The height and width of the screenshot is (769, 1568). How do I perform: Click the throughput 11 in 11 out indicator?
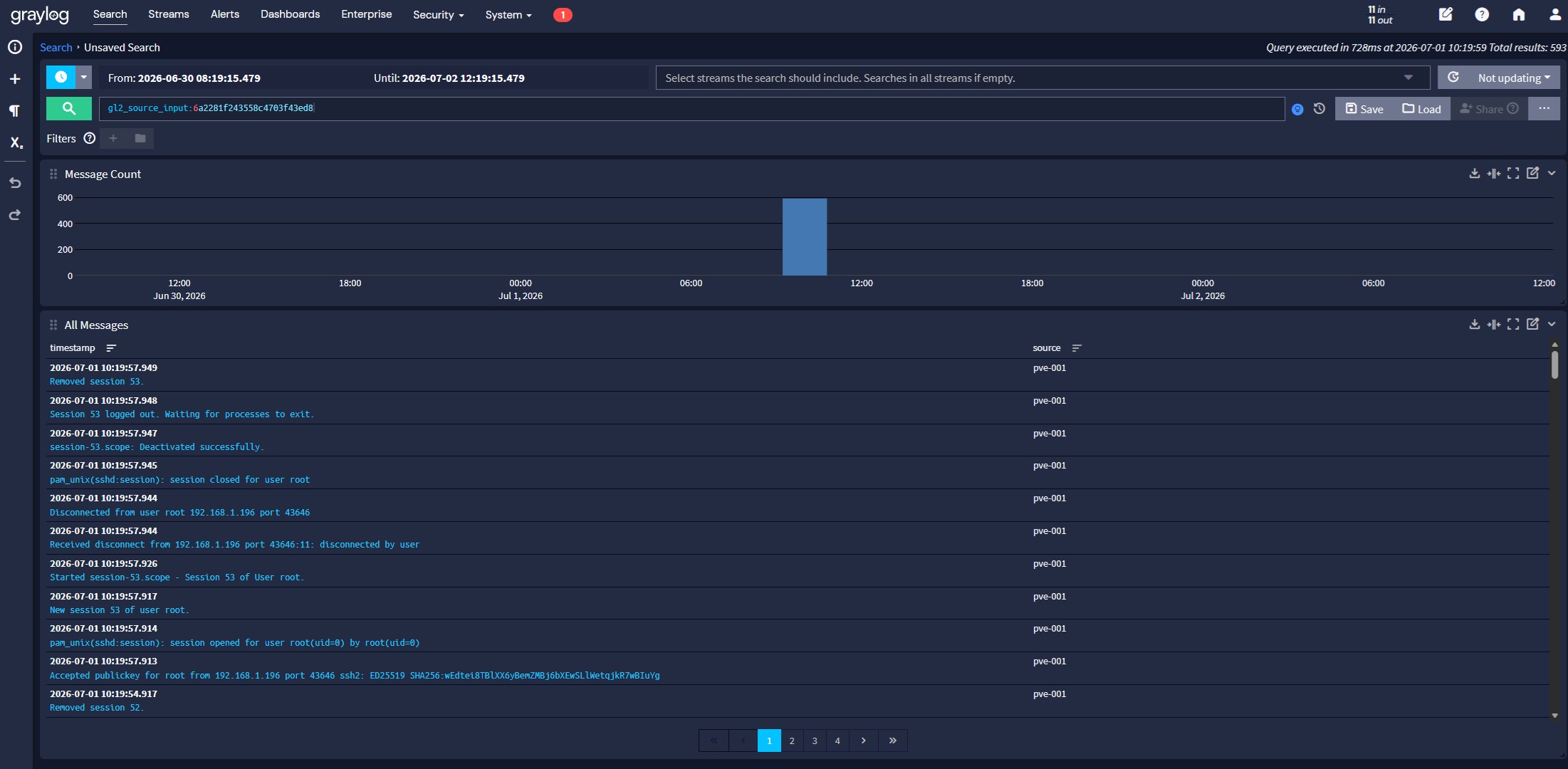1380,15
